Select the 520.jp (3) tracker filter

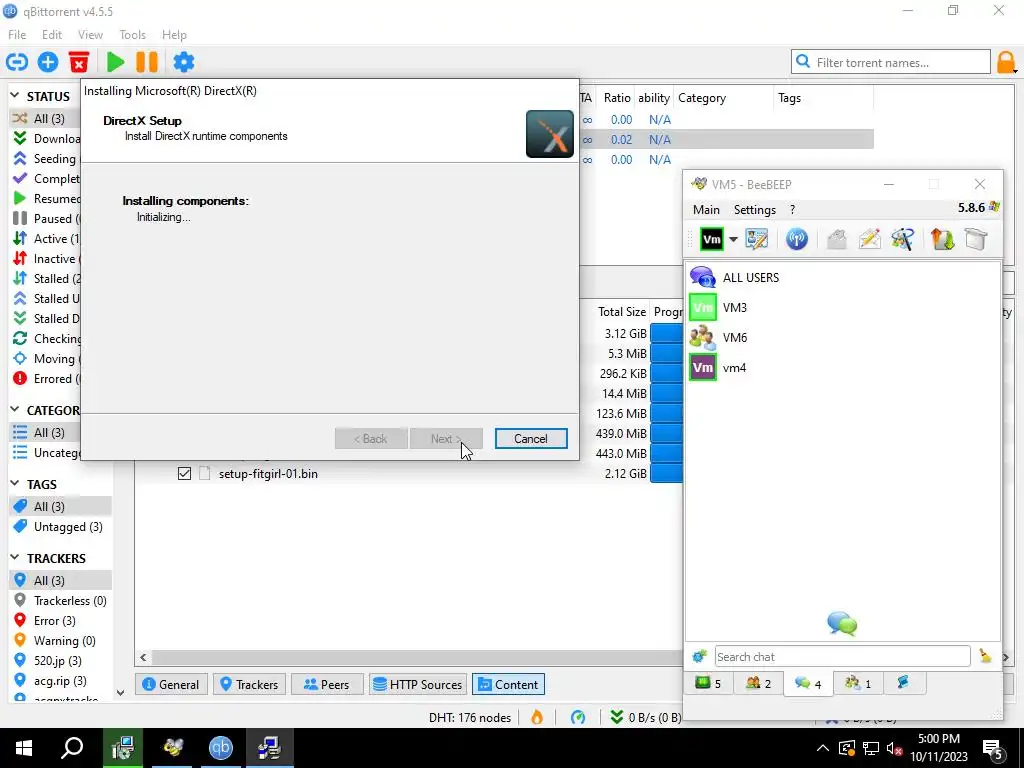(x=60, y=661)
